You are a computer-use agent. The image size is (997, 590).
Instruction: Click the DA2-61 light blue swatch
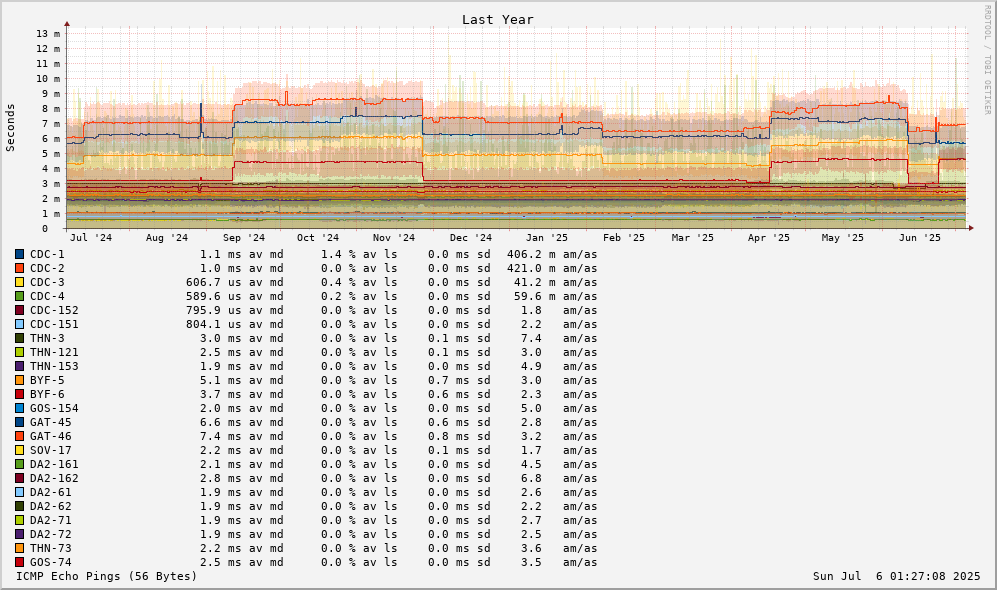click(20, 492)
